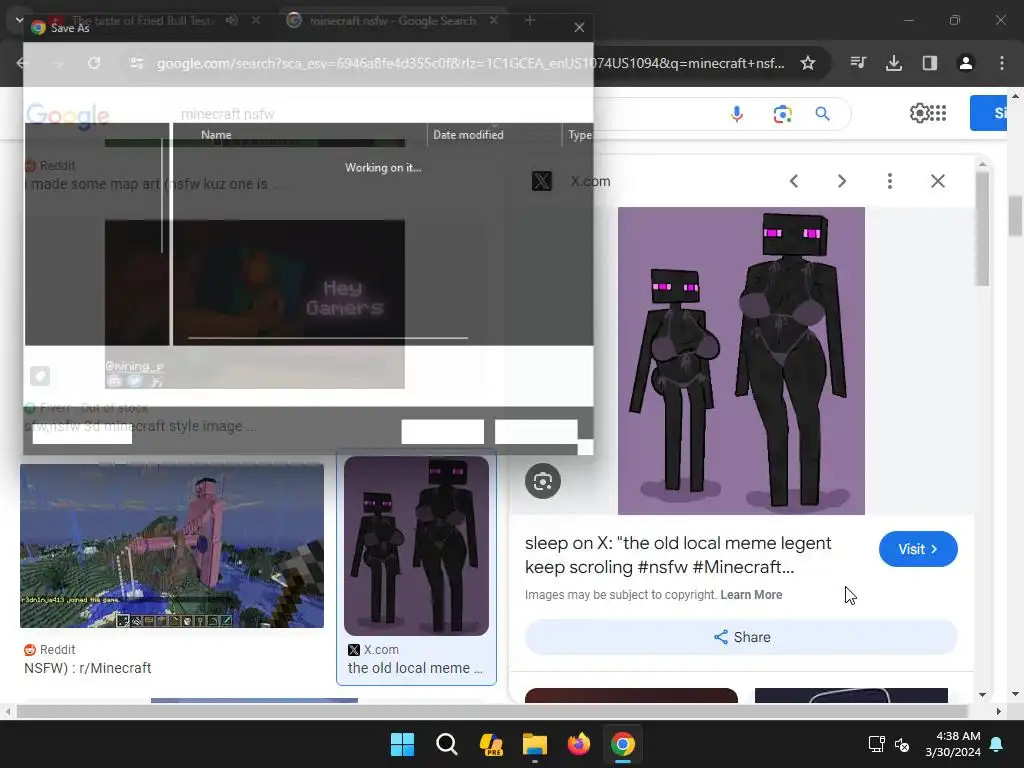Image resolution: width=1024 pixels, height=768 pixels.
Task: Sort by Date modified column in Save As
Action: click(468, 135)
